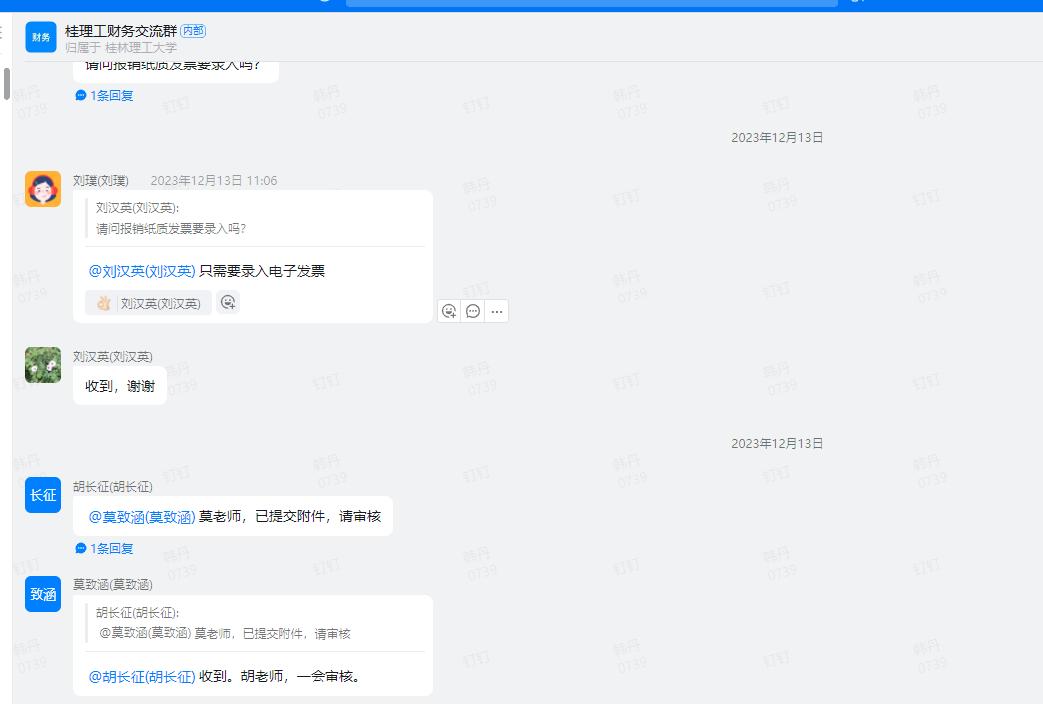
Task: Open 刘璞's cartoon avatar
Action: (x=43, y=189)
